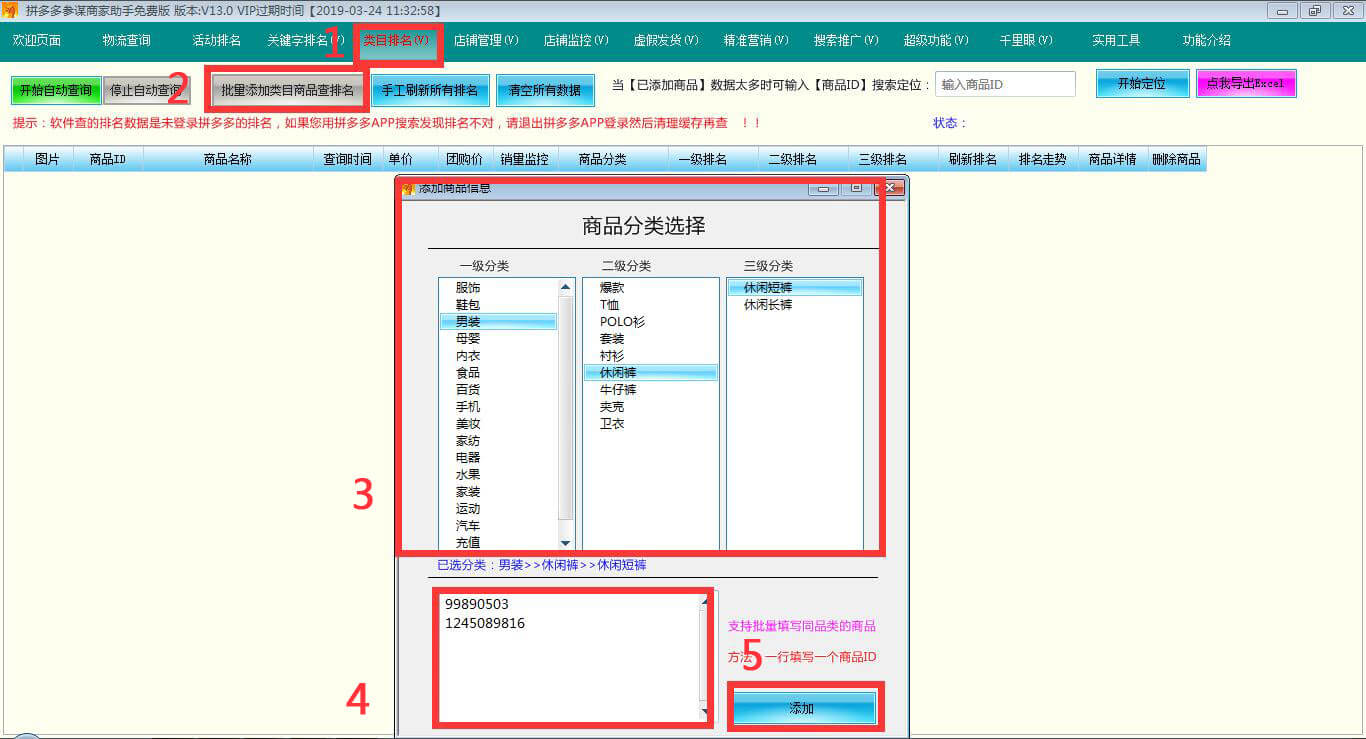Viewport: 1366px width, 739px height.
Task: Switch to the 活动排名 tab
Action: click(x=217, y=41)
